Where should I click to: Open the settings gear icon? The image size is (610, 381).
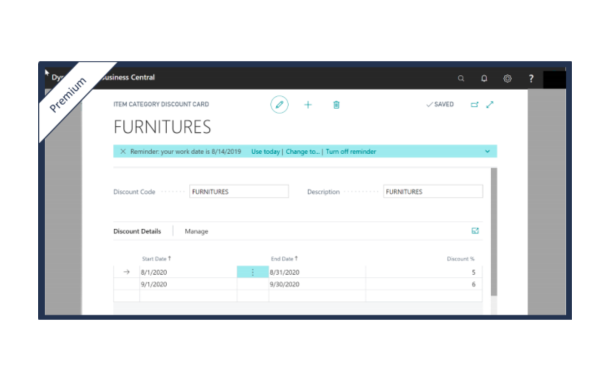[507, 78]
